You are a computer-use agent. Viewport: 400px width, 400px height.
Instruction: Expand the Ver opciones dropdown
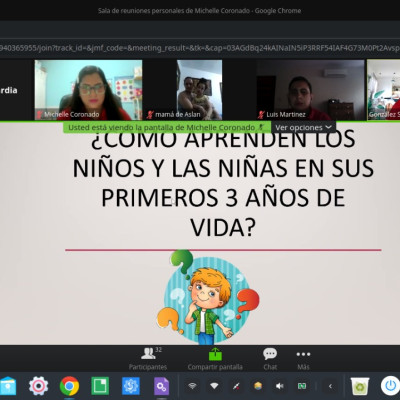(x=303, y=127)
